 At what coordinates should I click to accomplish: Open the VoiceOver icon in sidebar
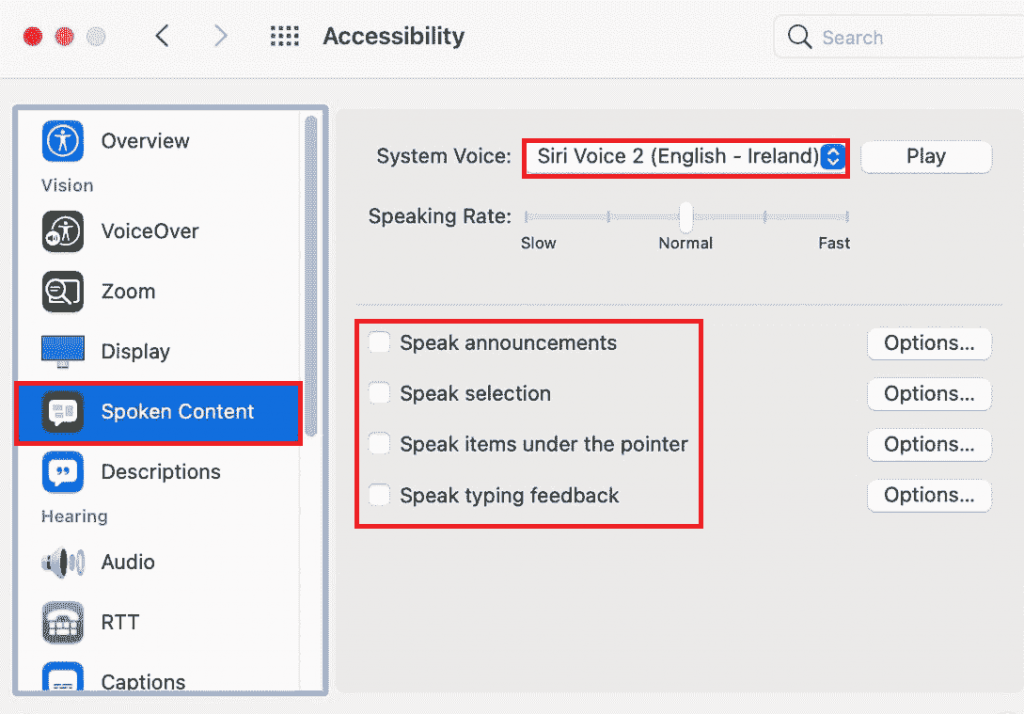click(x=62, y=231)
